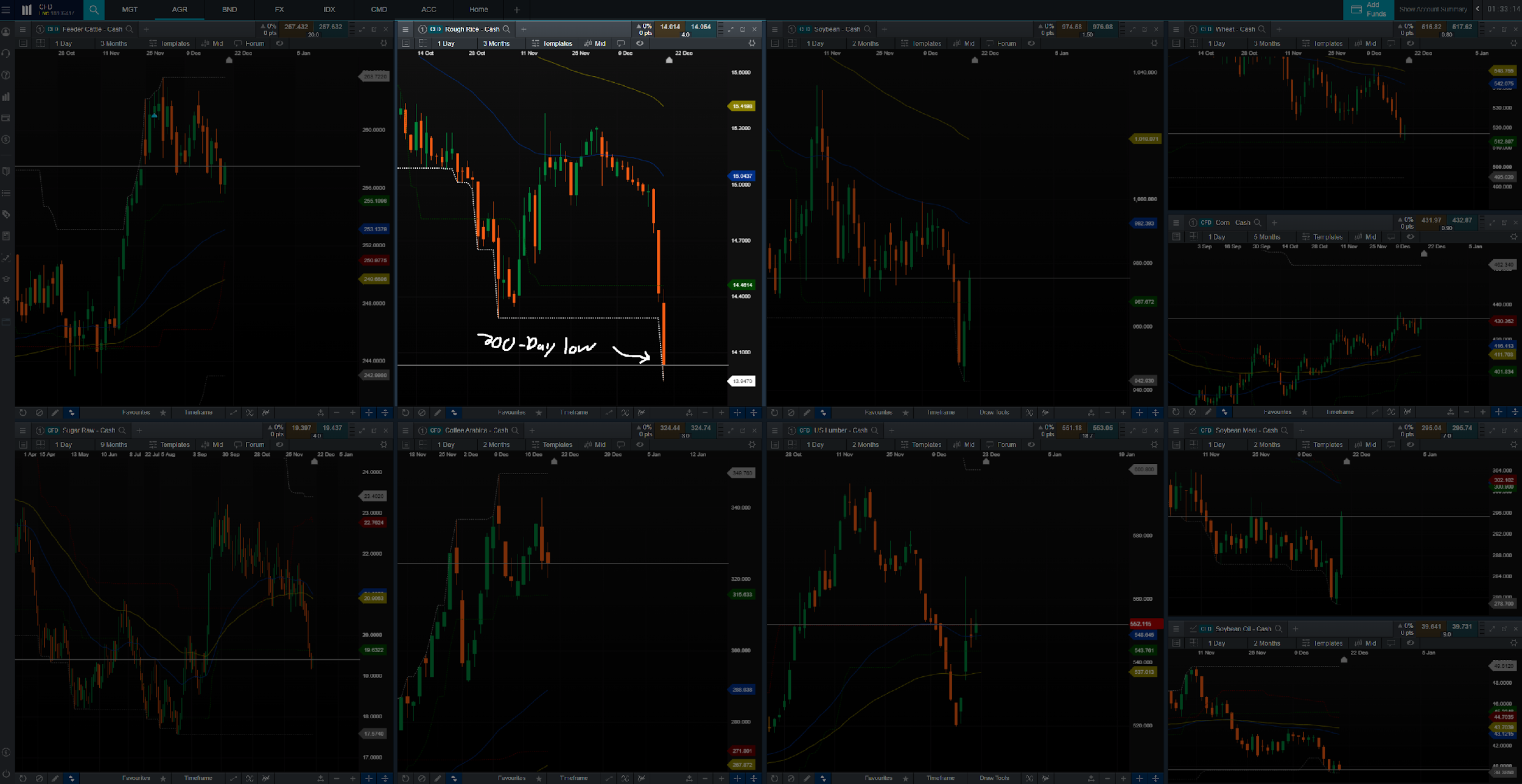Click the blue 15.0437 price marker on the Rough Rice axis
The image size is (1522, 784).
(741, 176)
